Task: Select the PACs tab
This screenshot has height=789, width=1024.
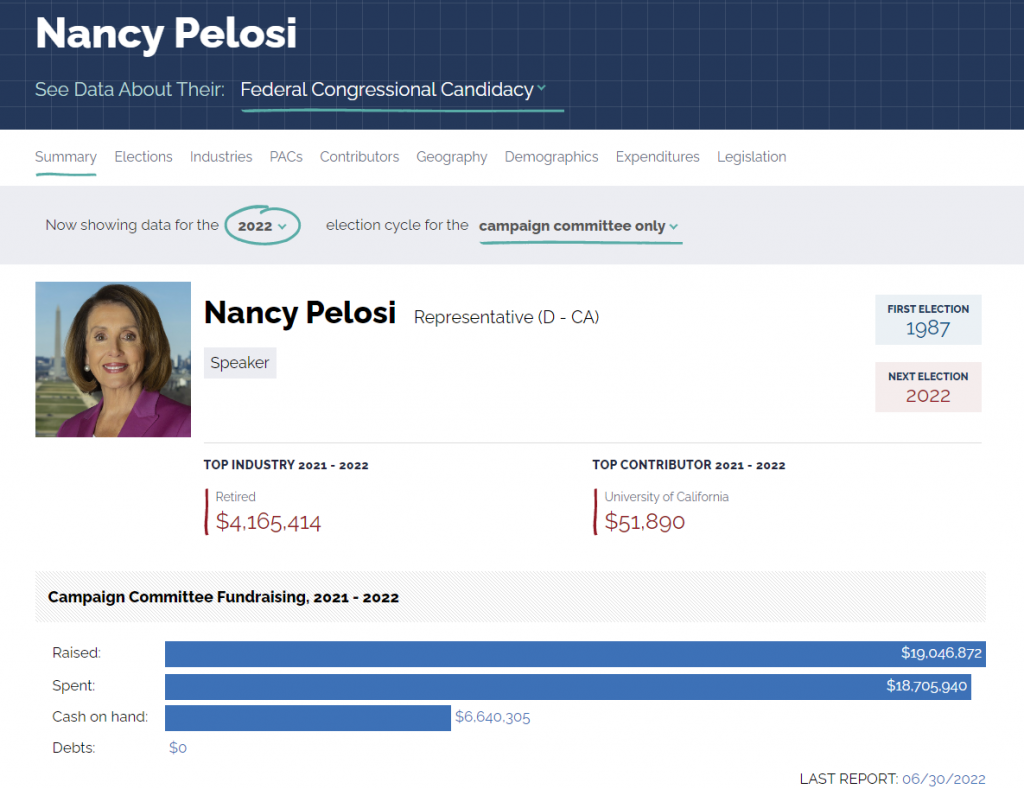Action: click(286, 157)
